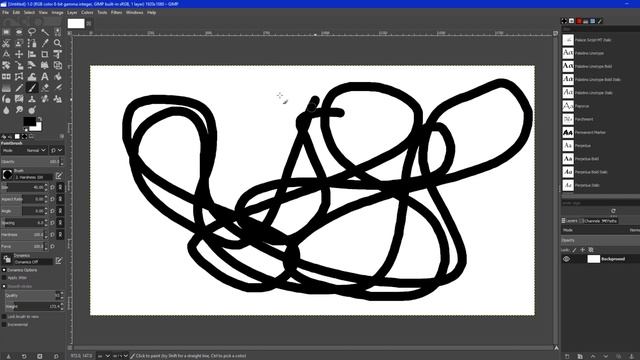The width and height of the screenshot is (640, 360).
Task: Select the Eraser tool
Action: pos(45,87)
